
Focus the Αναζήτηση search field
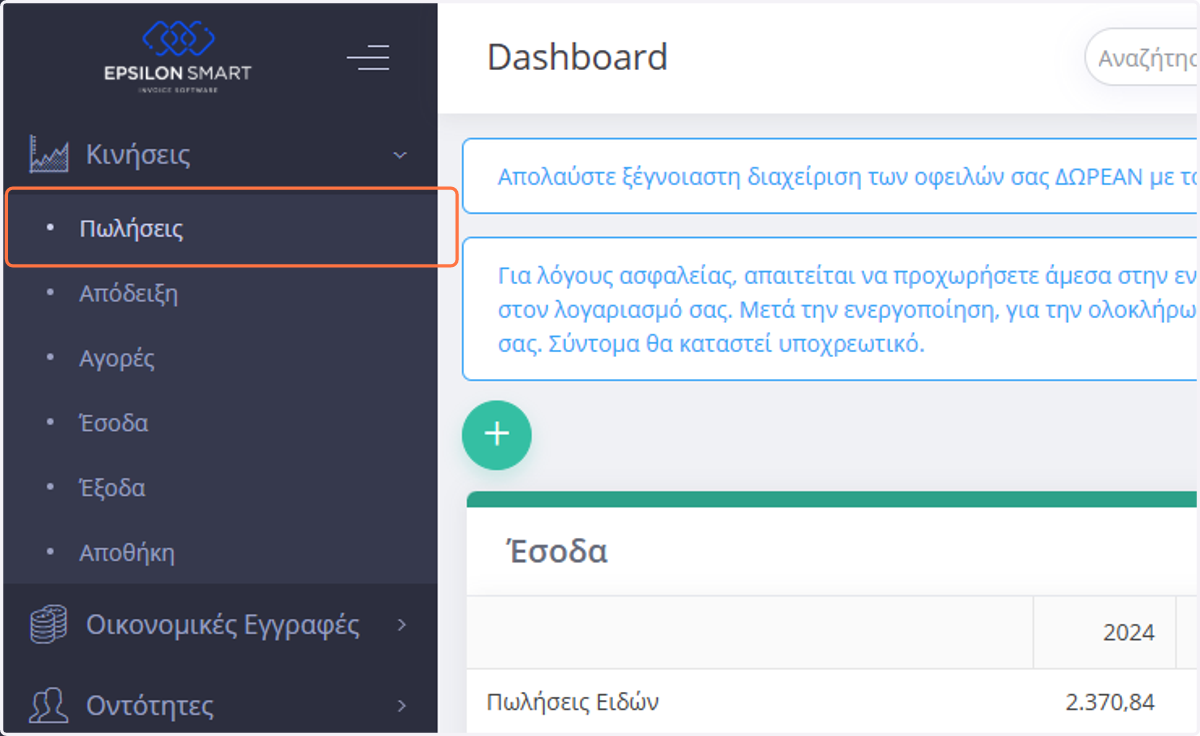[x=1142, y=58]
